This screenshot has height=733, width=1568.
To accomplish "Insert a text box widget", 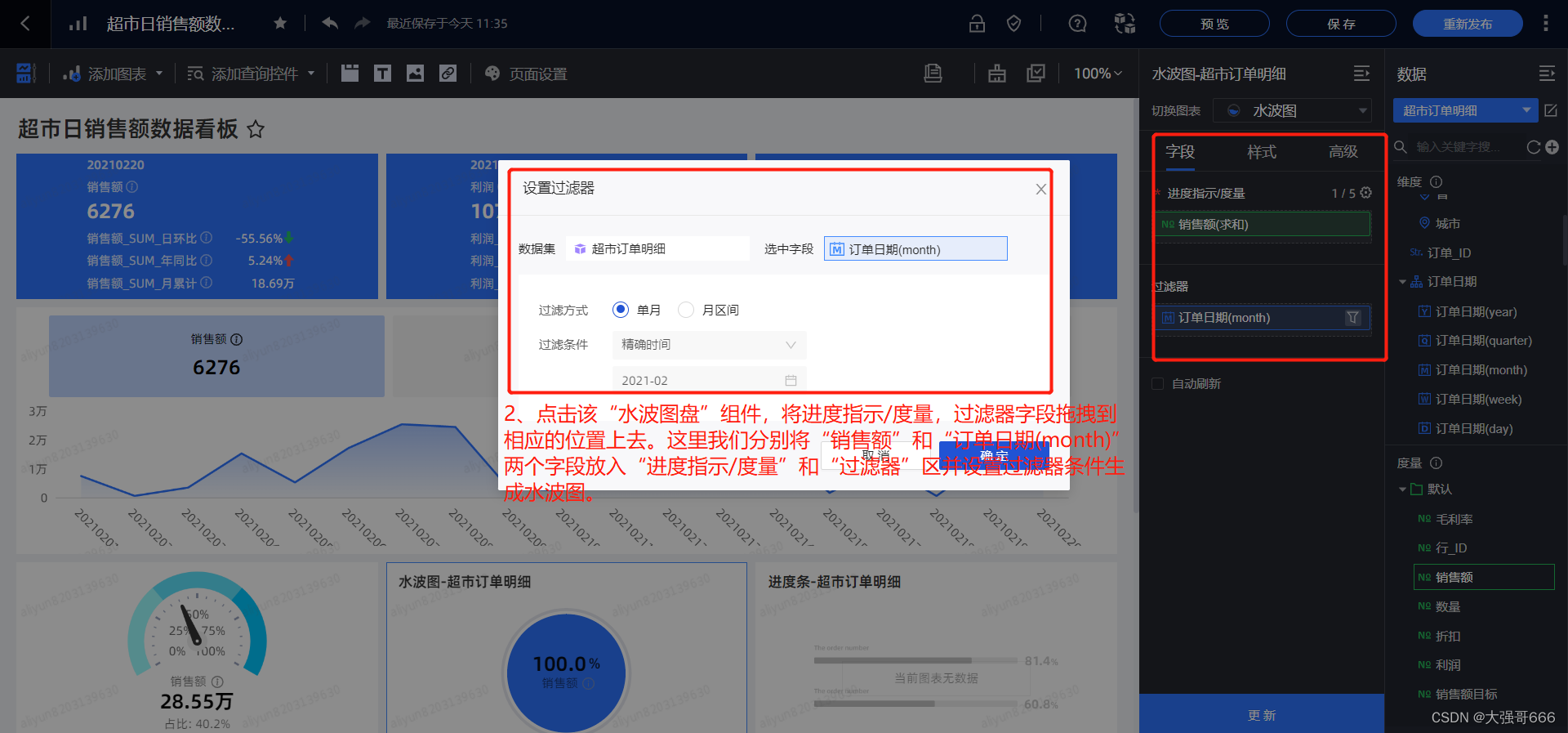I will coord(382,73).
